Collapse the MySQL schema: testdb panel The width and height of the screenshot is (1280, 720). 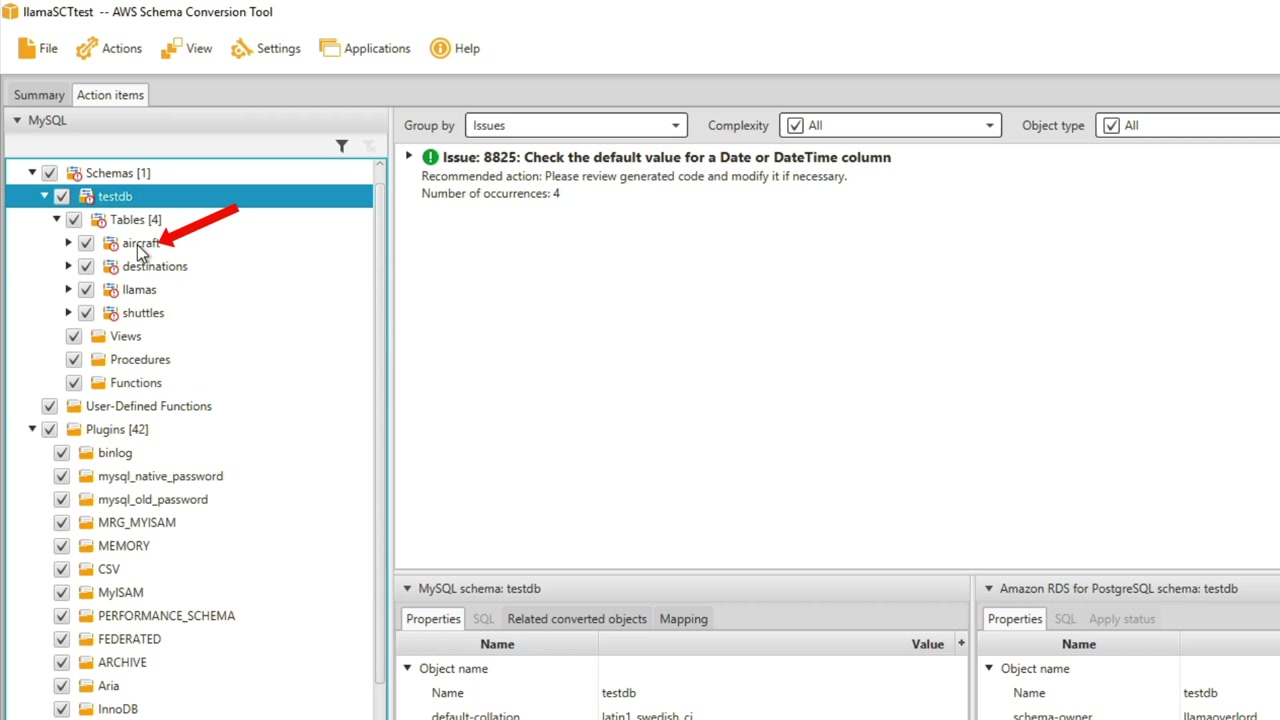pos(407,589)
